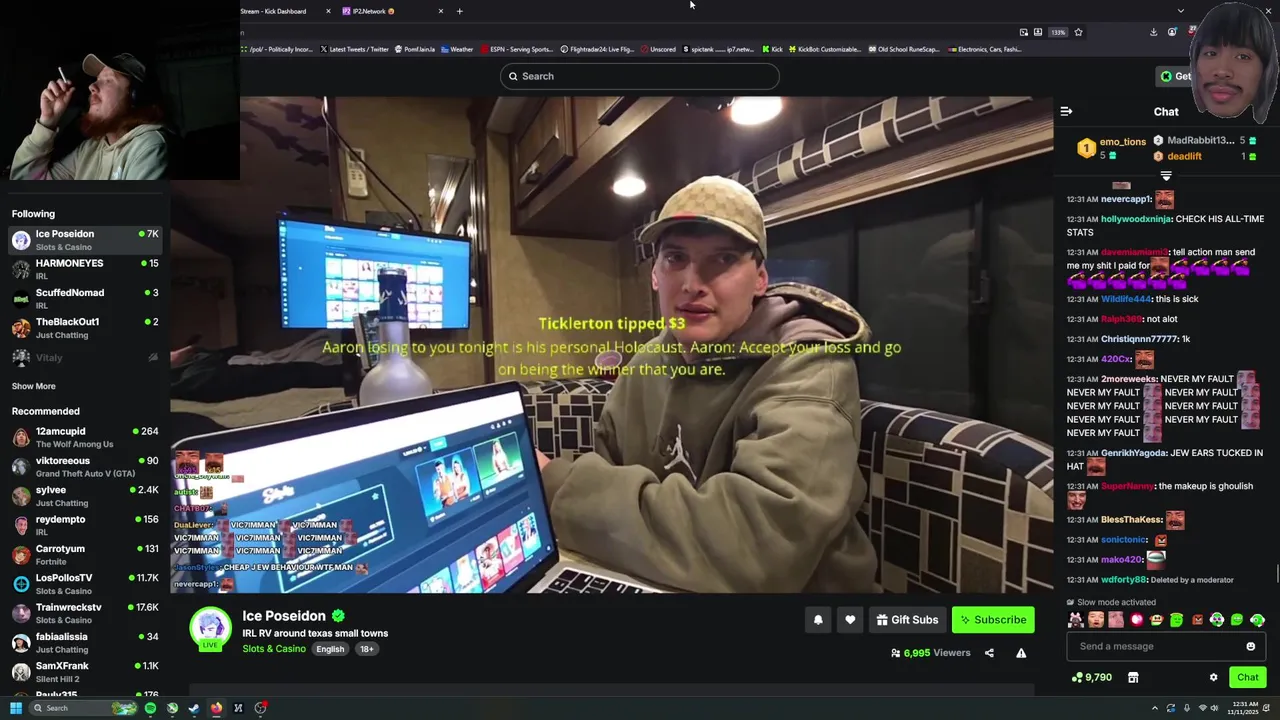
Task: Click the notification bell icon
Action: [818, 620]
